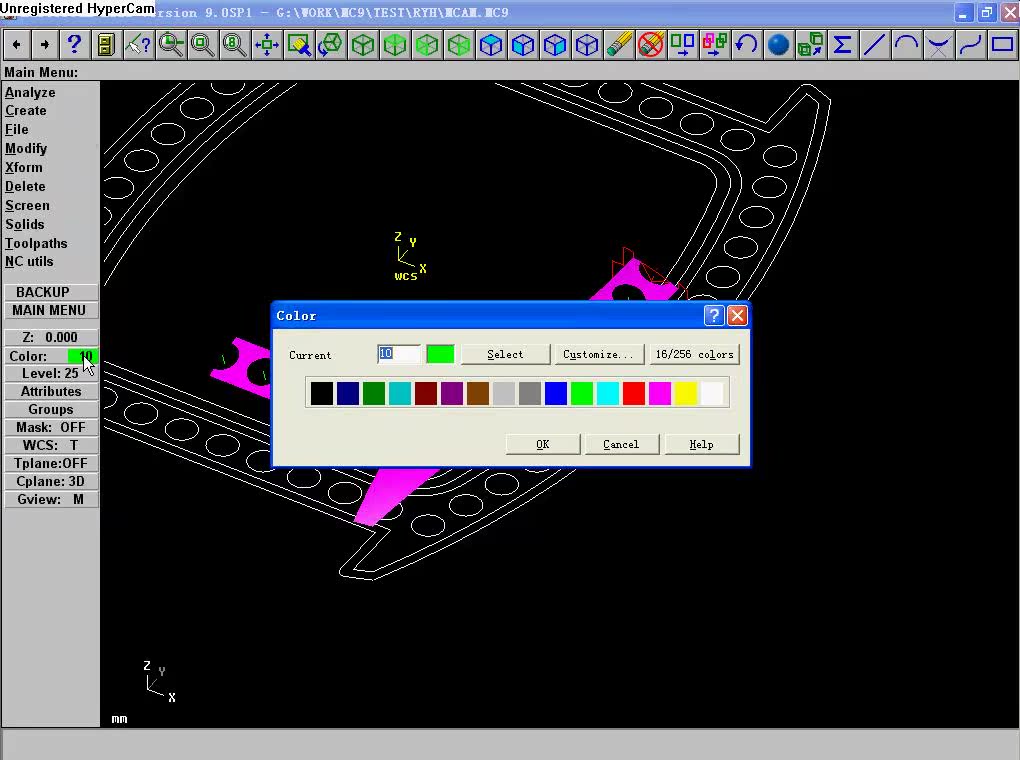Click Help button in Color dialog

pyautogui.click(x=701, y=444)
